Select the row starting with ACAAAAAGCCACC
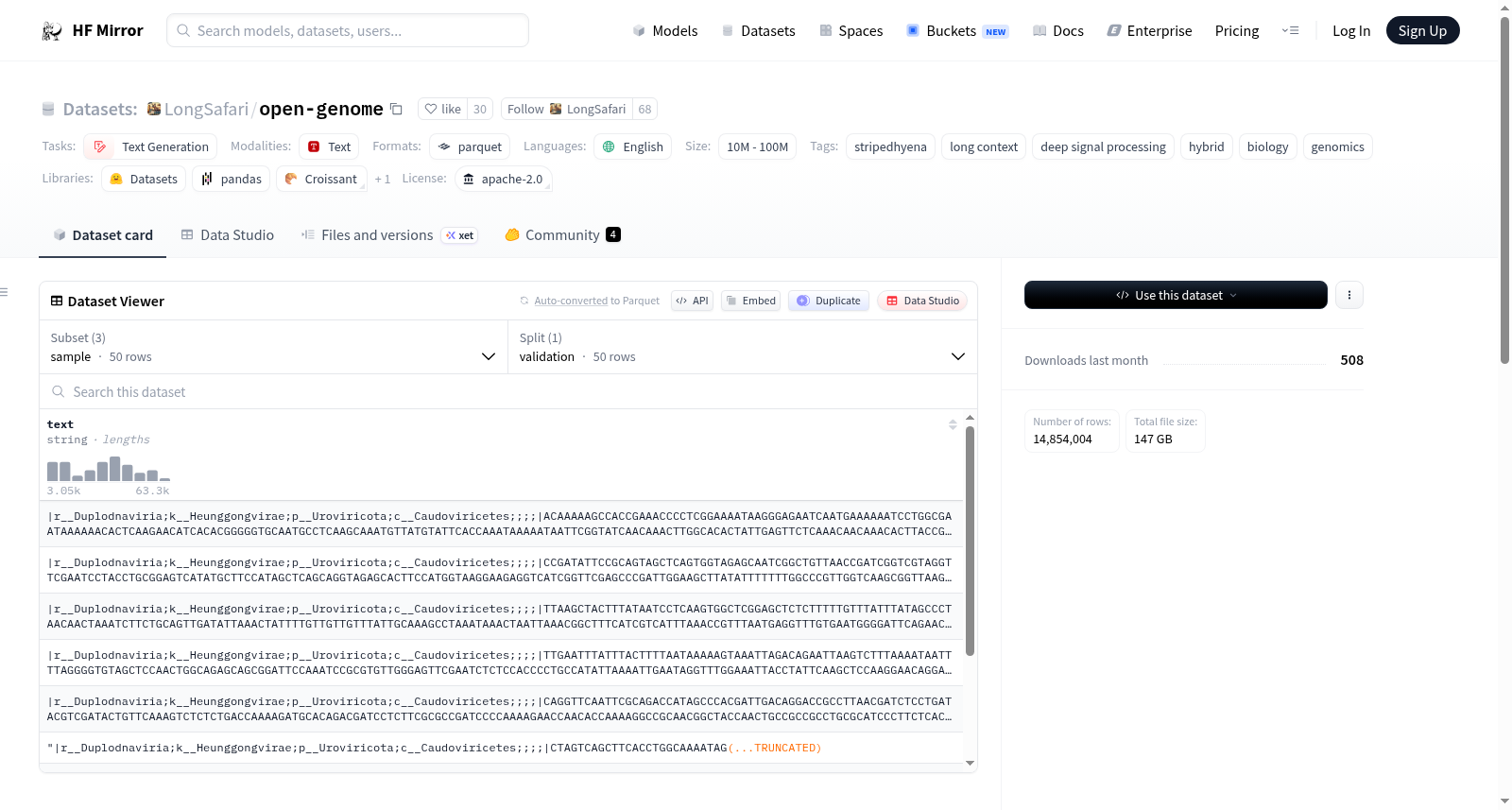 501,524
